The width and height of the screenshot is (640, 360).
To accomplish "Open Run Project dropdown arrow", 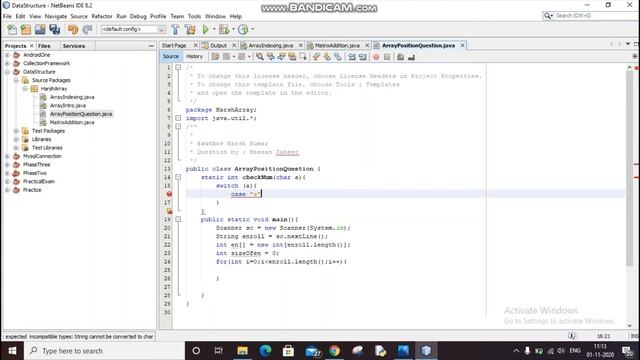I will click(x=214, y=29).
